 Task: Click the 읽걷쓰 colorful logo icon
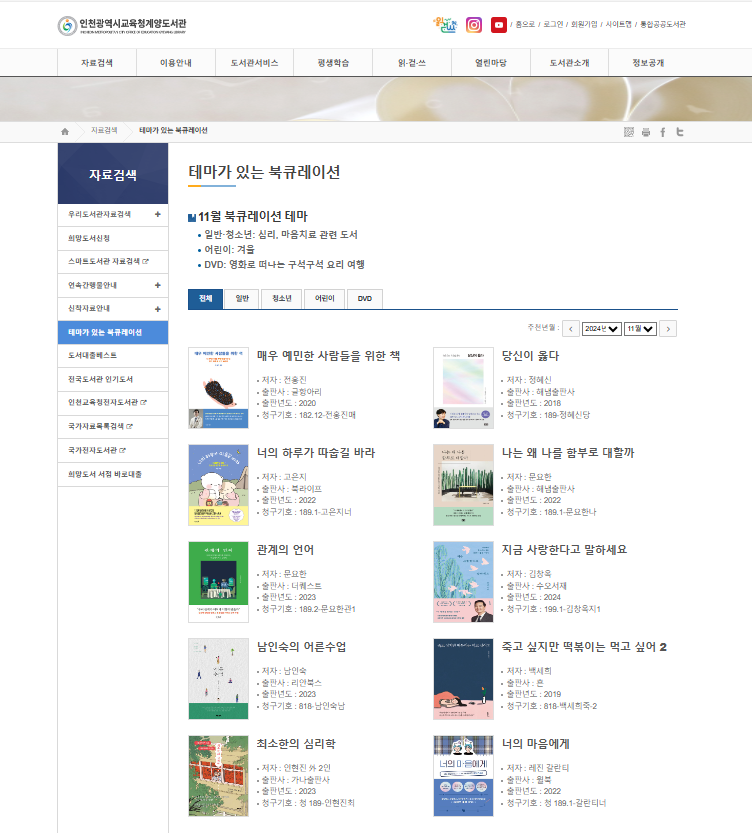tap(445, 24)
